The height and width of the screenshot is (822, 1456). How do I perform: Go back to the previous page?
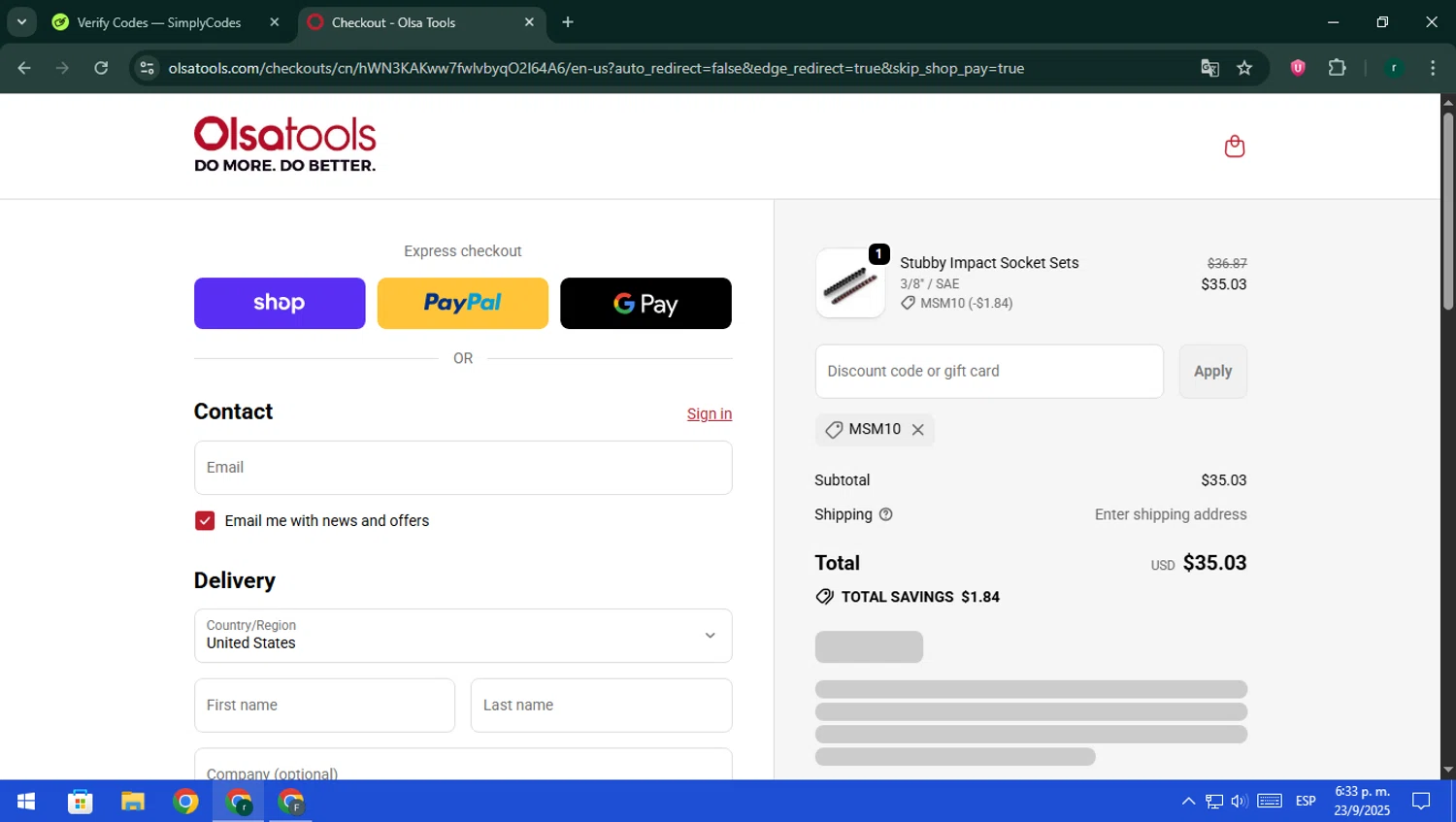24,68
